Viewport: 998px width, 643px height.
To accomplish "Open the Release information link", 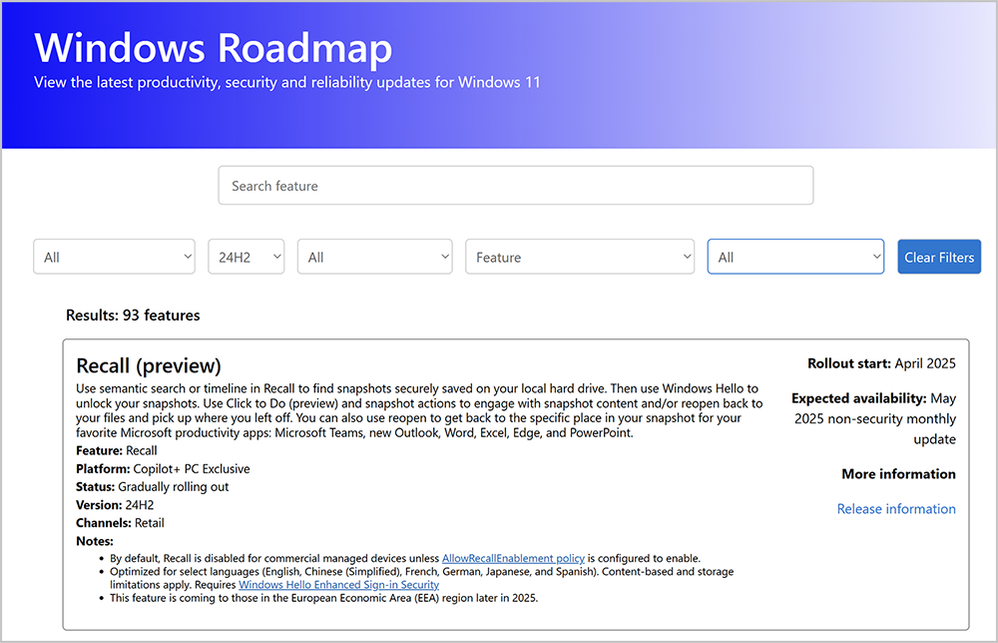I will [x=896, y=509].
